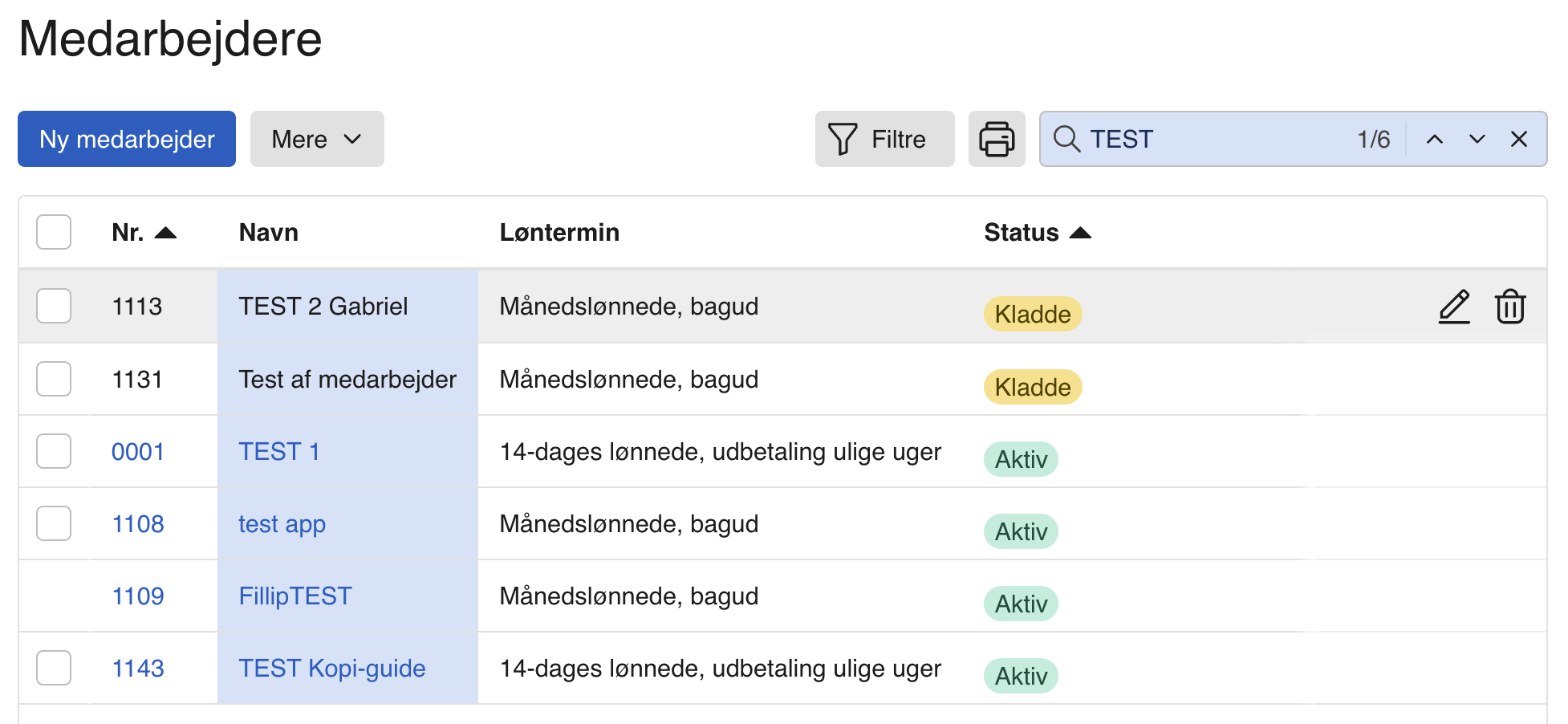Click the Aktiv badge for TEST 1
This screenshot has width=1568, height=724.
click(1021, 459)
